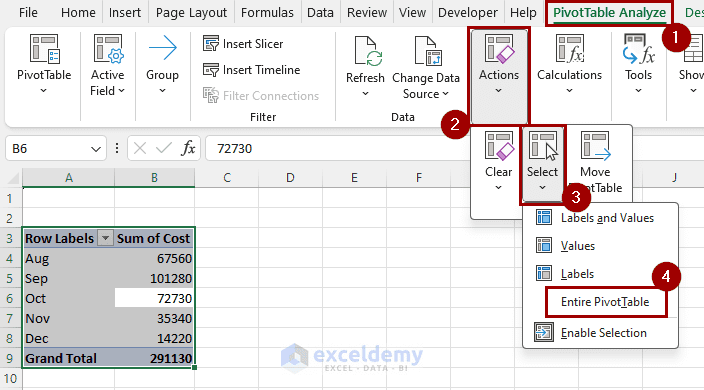The height and width of the screenshot is (390, 704).
Task: Click the Filter Connections icon
Action: [211, 95]
